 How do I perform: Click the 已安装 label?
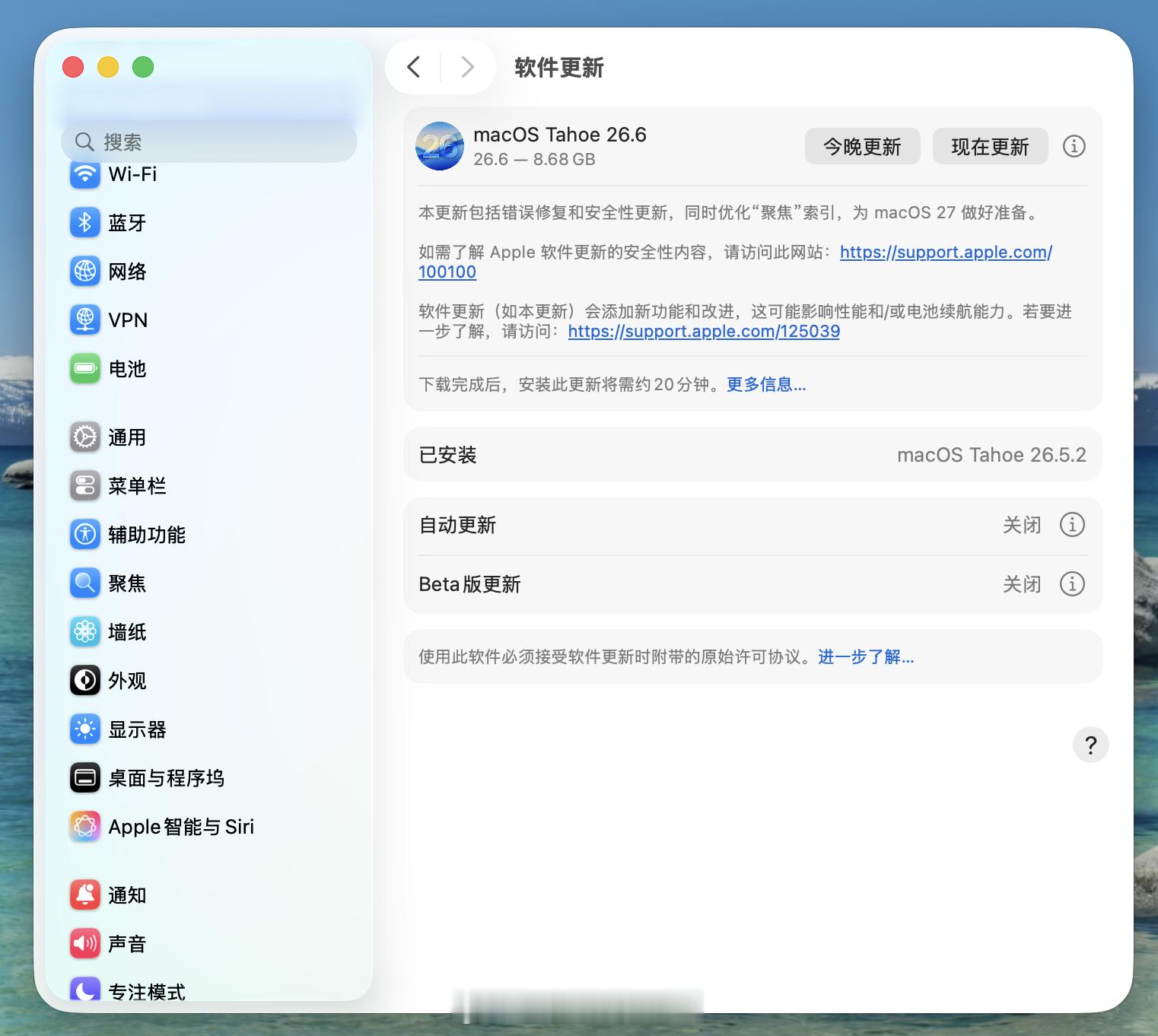[x=447, y=455]
